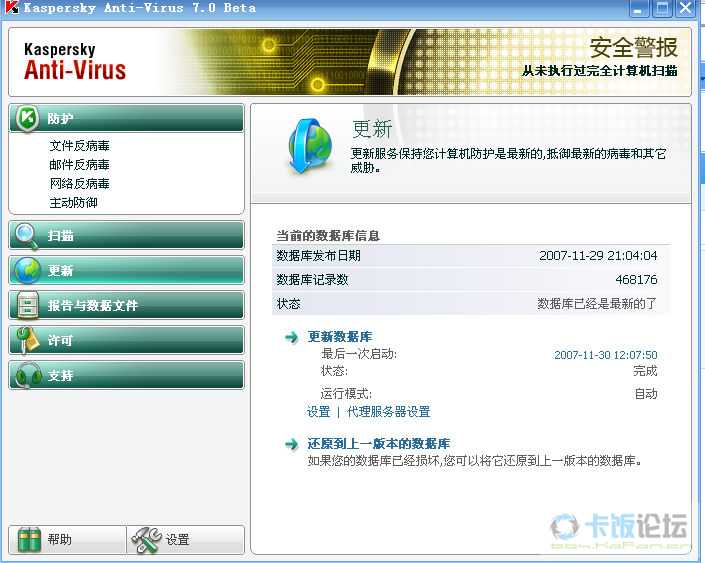
Task: Click the wrench and hammer settings icon
Action: pyautogui.click(x=147, y=540)
